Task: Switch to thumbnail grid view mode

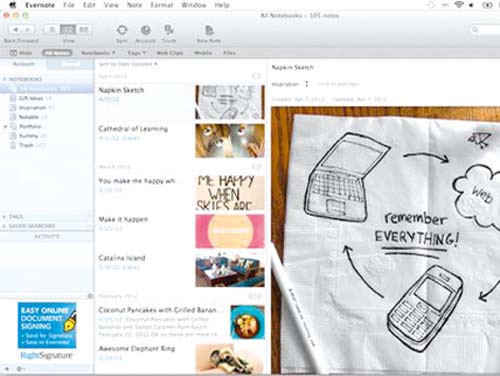Action: pos(84,30)
